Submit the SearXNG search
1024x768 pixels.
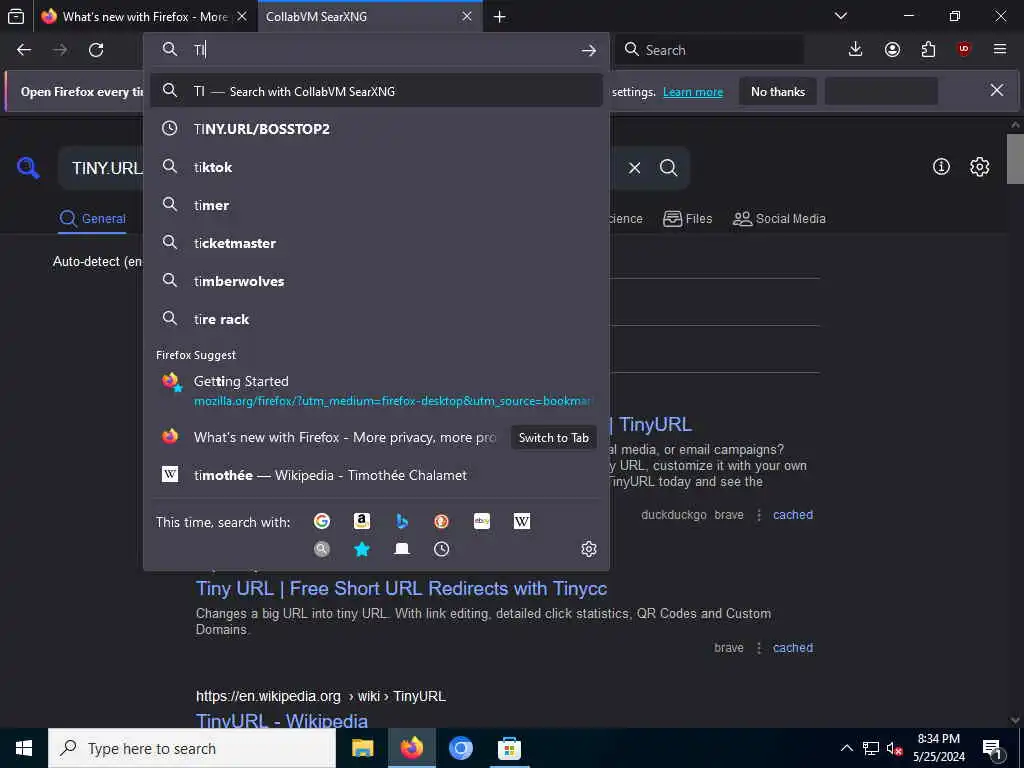tap(668, 168)
